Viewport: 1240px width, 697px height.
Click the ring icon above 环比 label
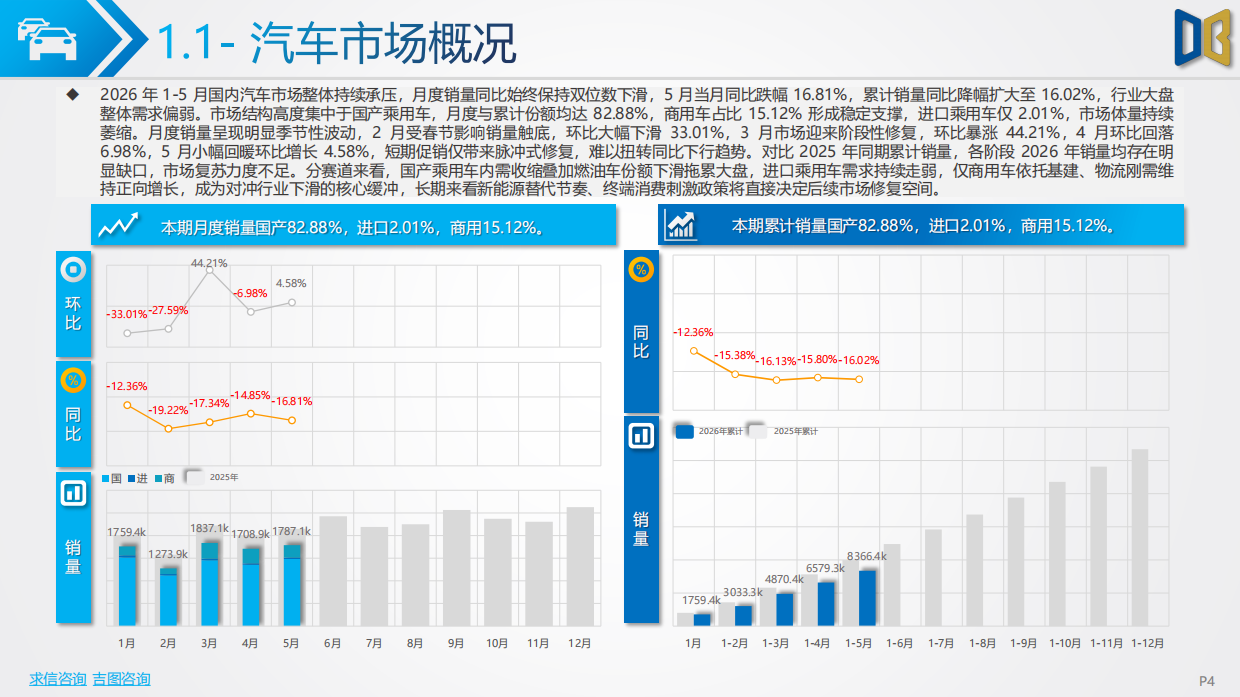click(x=73, y=269)
